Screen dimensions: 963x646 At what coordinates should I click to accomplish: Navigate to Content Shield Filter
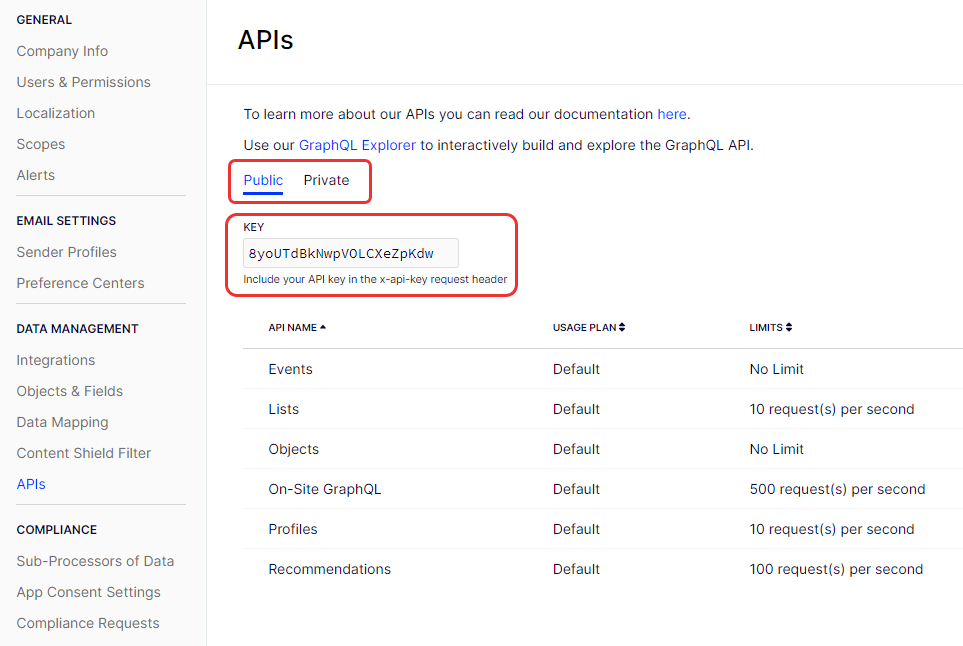84,453
